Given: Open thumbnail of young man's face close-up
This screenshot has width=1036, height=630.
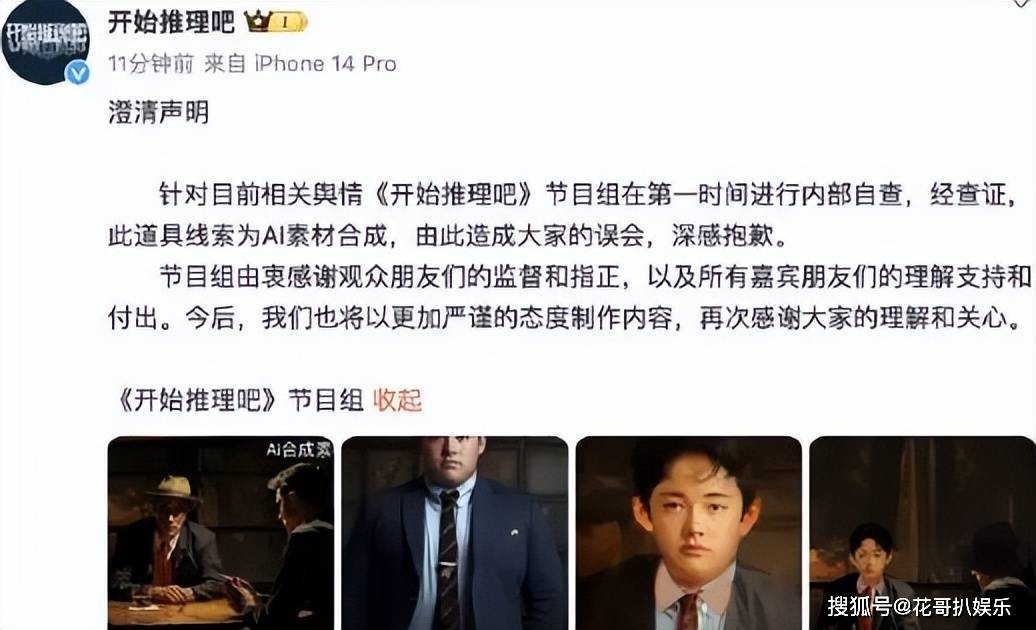Looking at the screenshot, I should (x=688, y=533).
